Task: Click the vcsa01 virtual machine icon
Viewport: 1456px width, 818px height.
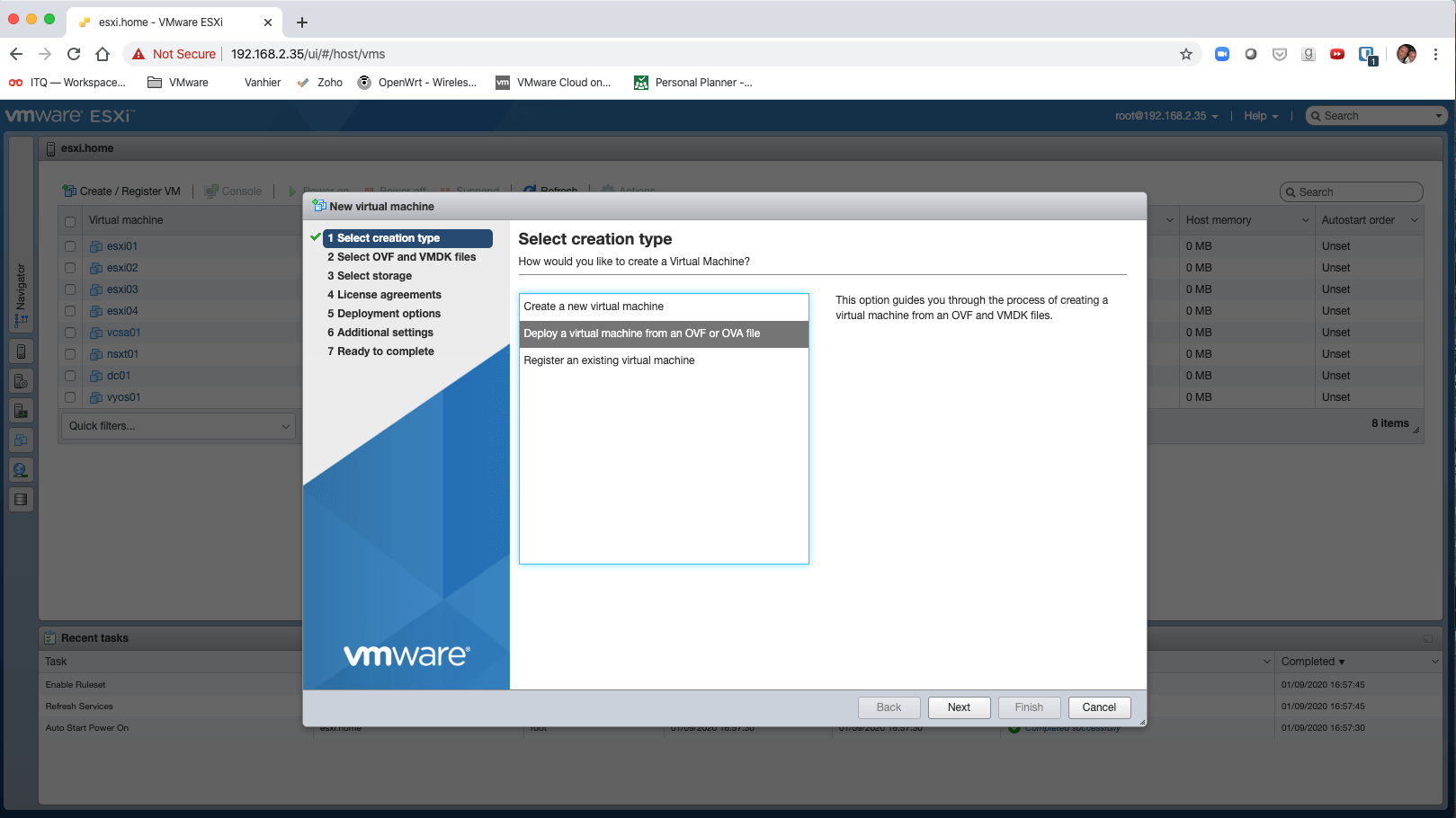Action: [x=97, y=333]
